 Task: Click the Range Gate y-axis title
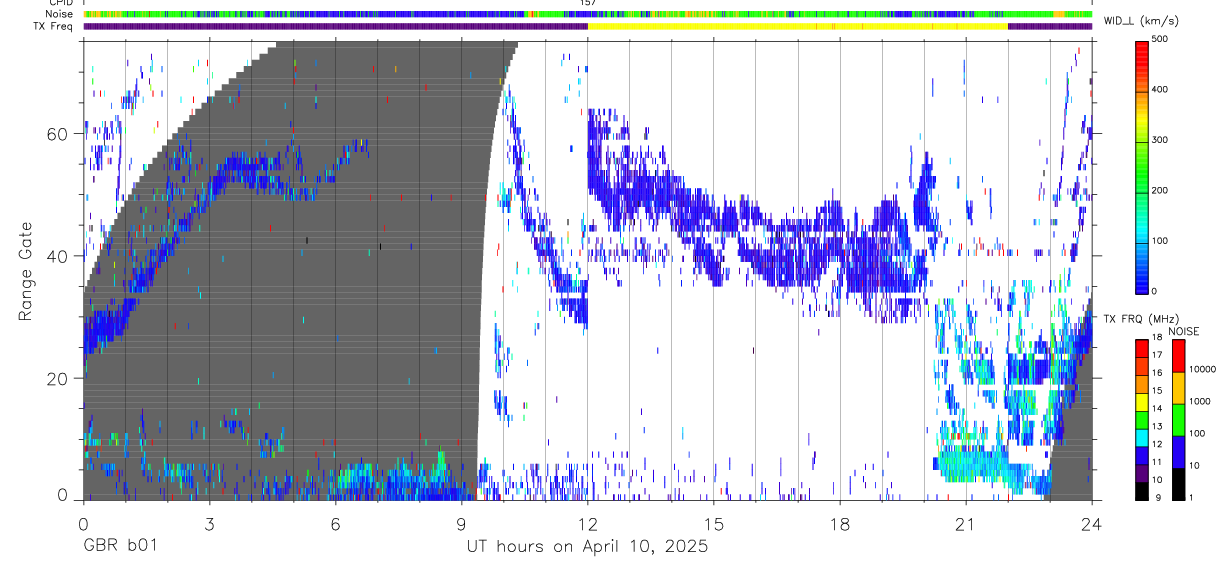click(24, 271)
